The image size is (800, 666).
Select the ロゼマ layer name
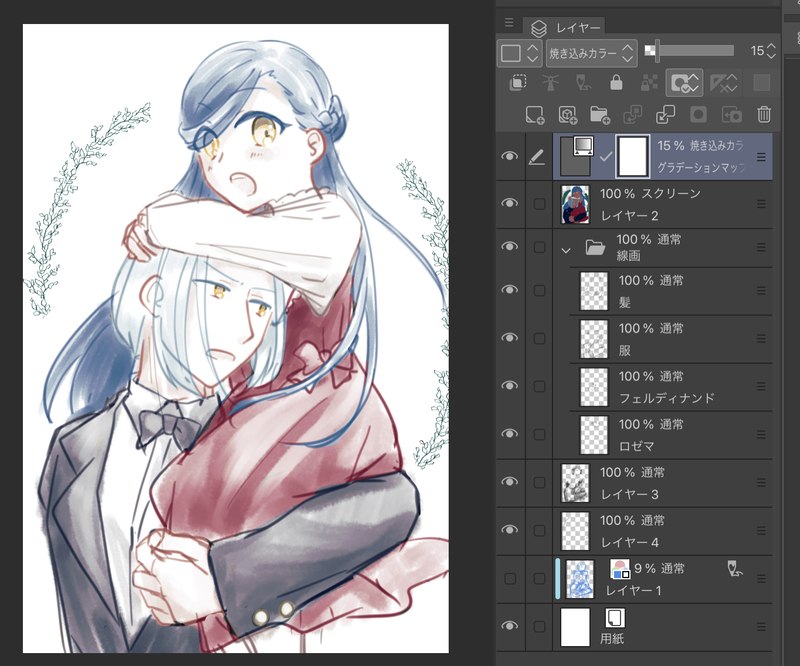(x=636, y=447)
